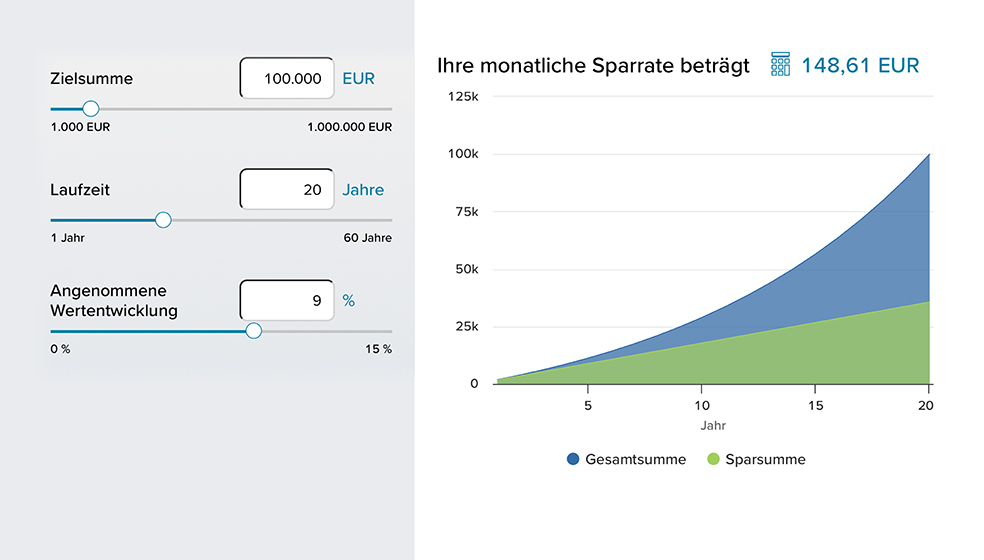The width and height of the screenshot is (984, 560).
Task: Click the calculator icon beside the savings rate
Action: (x=781, y=65)
